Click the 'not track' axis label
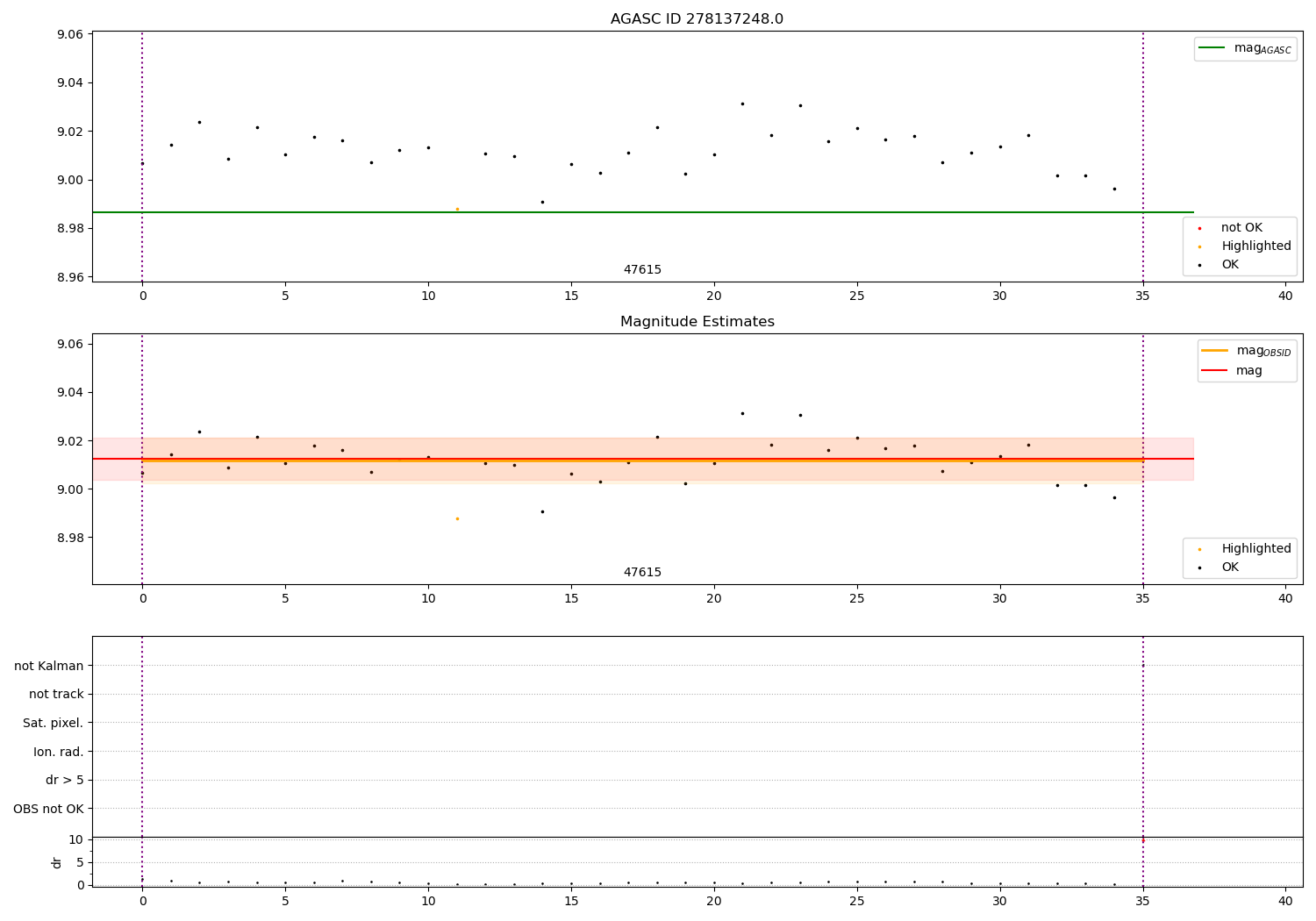This screenshot has width=1316, height=921. click(x=56, y=695)
